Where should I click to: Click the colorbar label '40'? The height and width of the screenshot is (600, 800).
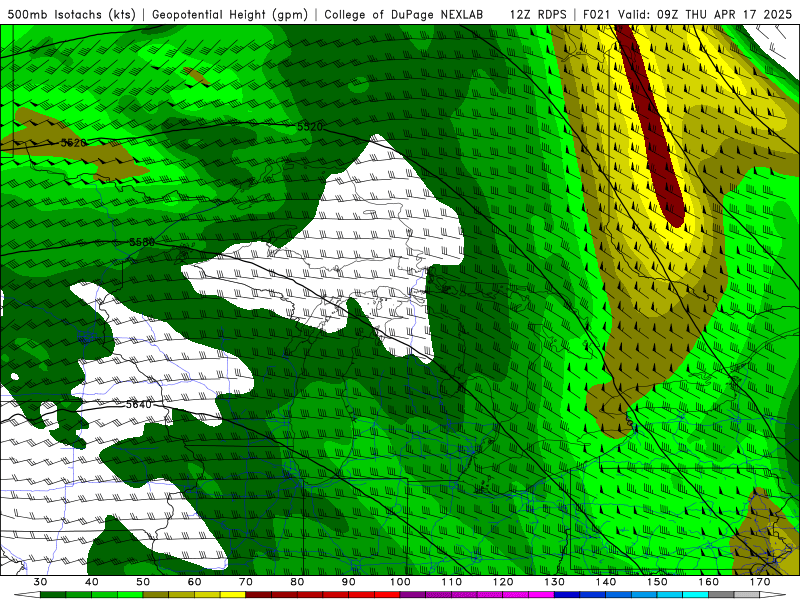pyautogui.click(x=92, y=582)
